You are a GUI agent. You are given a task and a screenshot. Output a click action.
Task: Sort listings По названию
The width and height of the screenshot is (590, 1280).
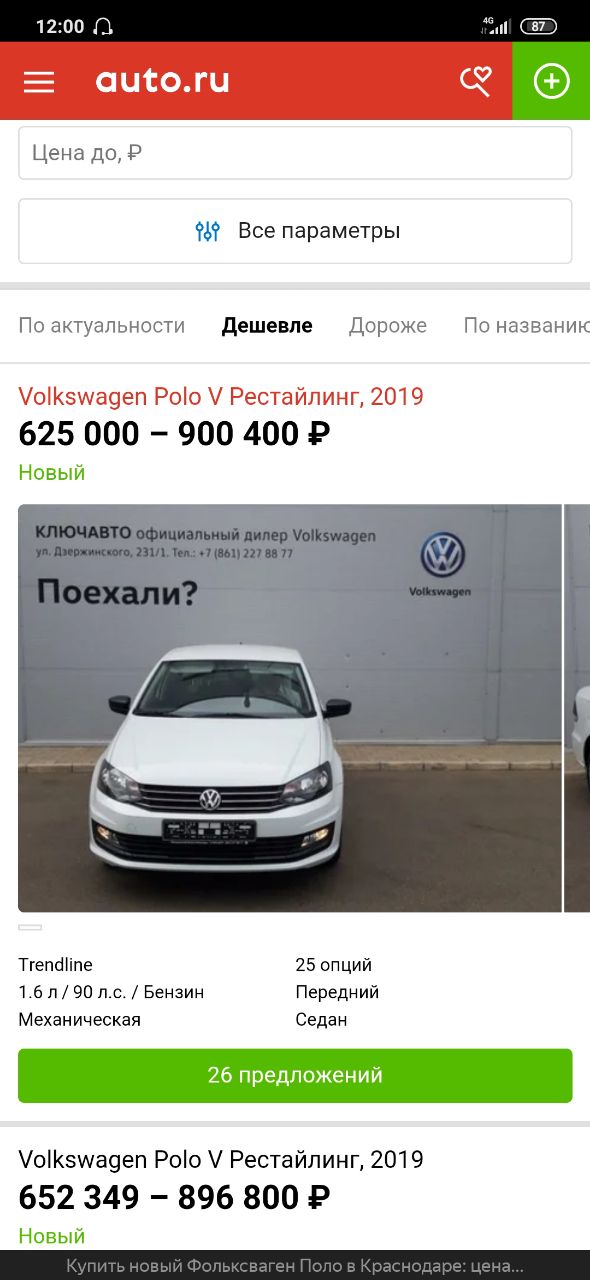pyautogui.click(x=526, y=325)
